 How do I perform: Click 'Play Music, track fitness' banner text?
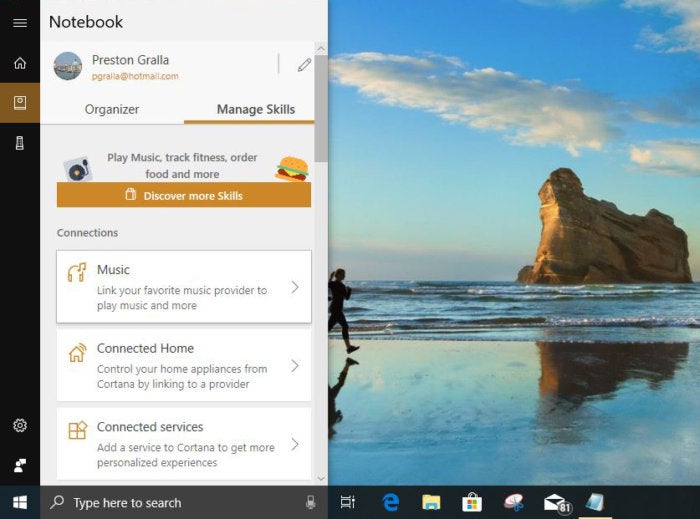click(x=182, y=166)
